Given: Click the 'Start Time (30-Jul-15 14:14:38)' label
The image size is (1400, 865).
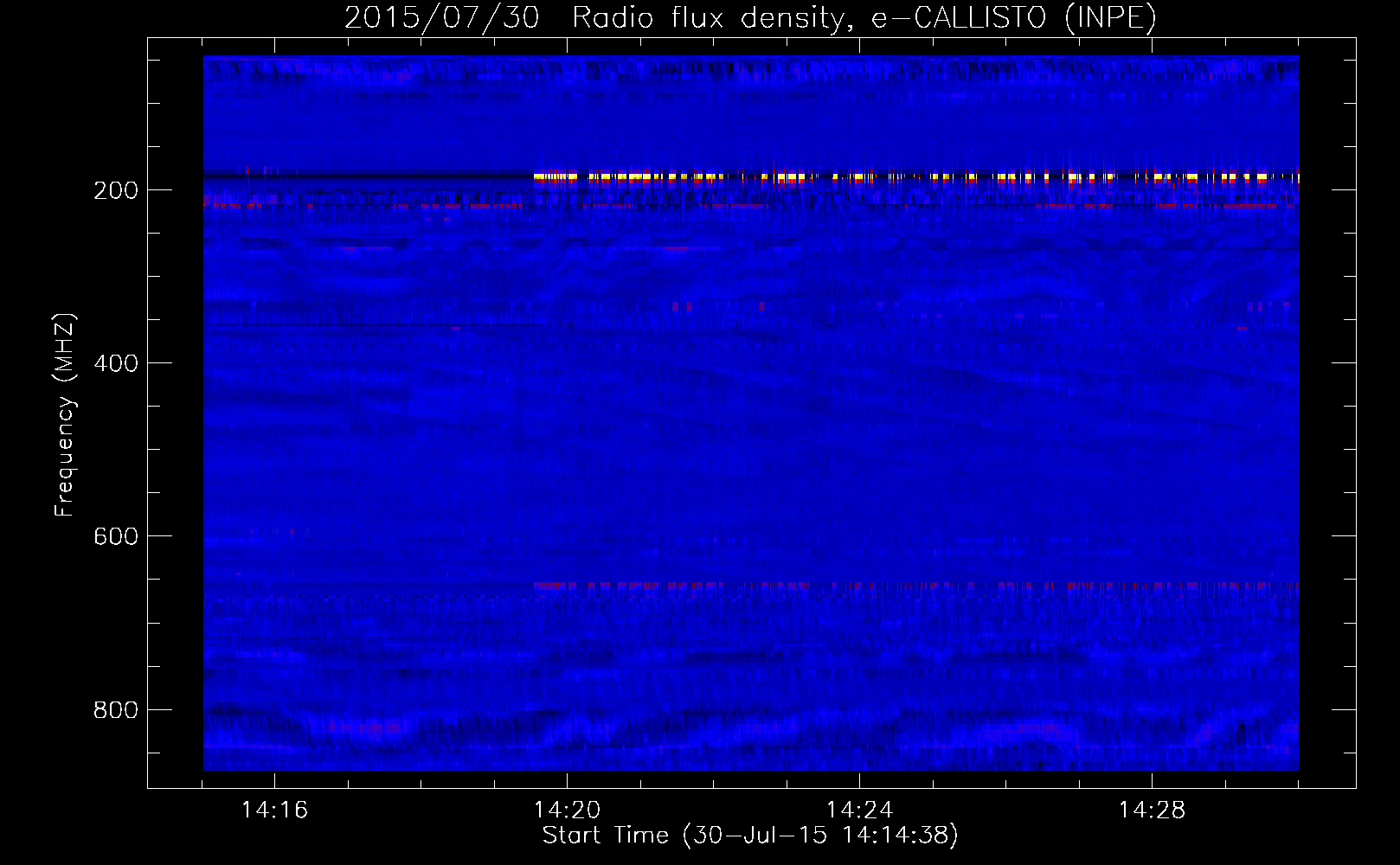Looking at the screenshot, I should coord(751,836).
